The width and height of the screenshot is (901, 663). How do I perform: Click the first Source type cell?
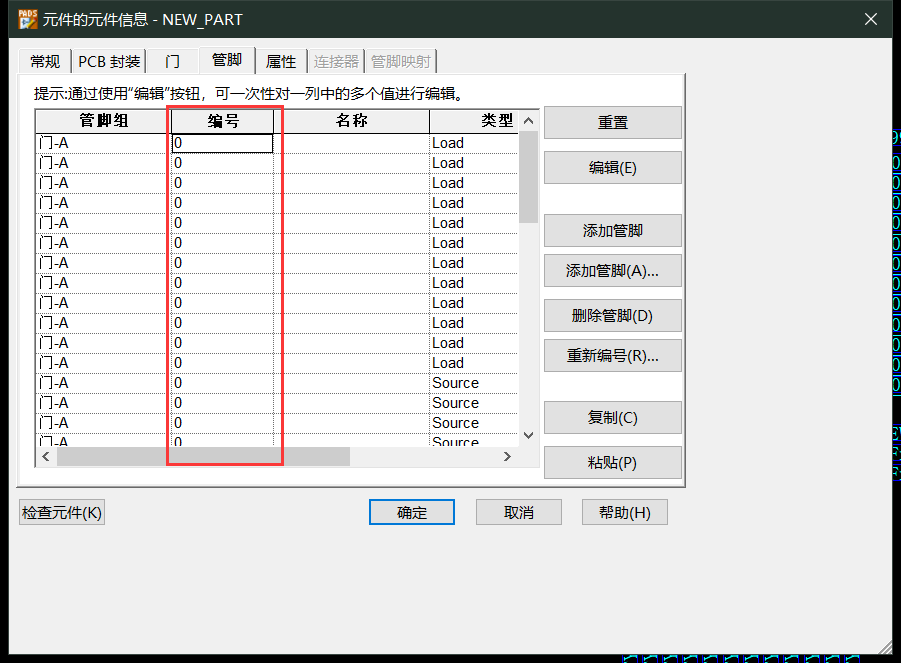pyautogui.click(x=474, y=383)
